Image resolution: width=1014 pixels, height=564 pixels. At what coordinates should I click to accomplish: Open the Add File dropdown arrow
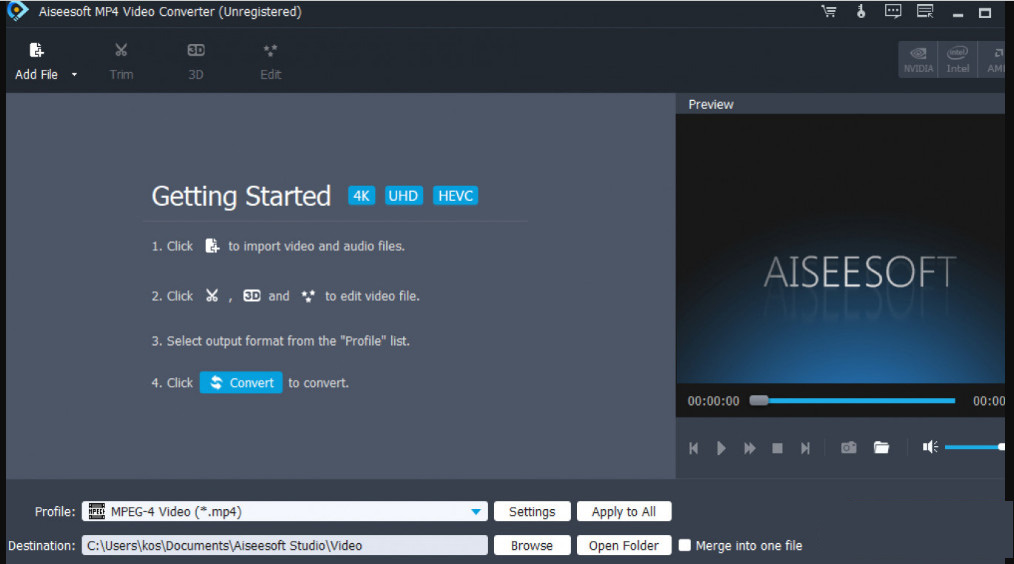[x=74, y=74]
